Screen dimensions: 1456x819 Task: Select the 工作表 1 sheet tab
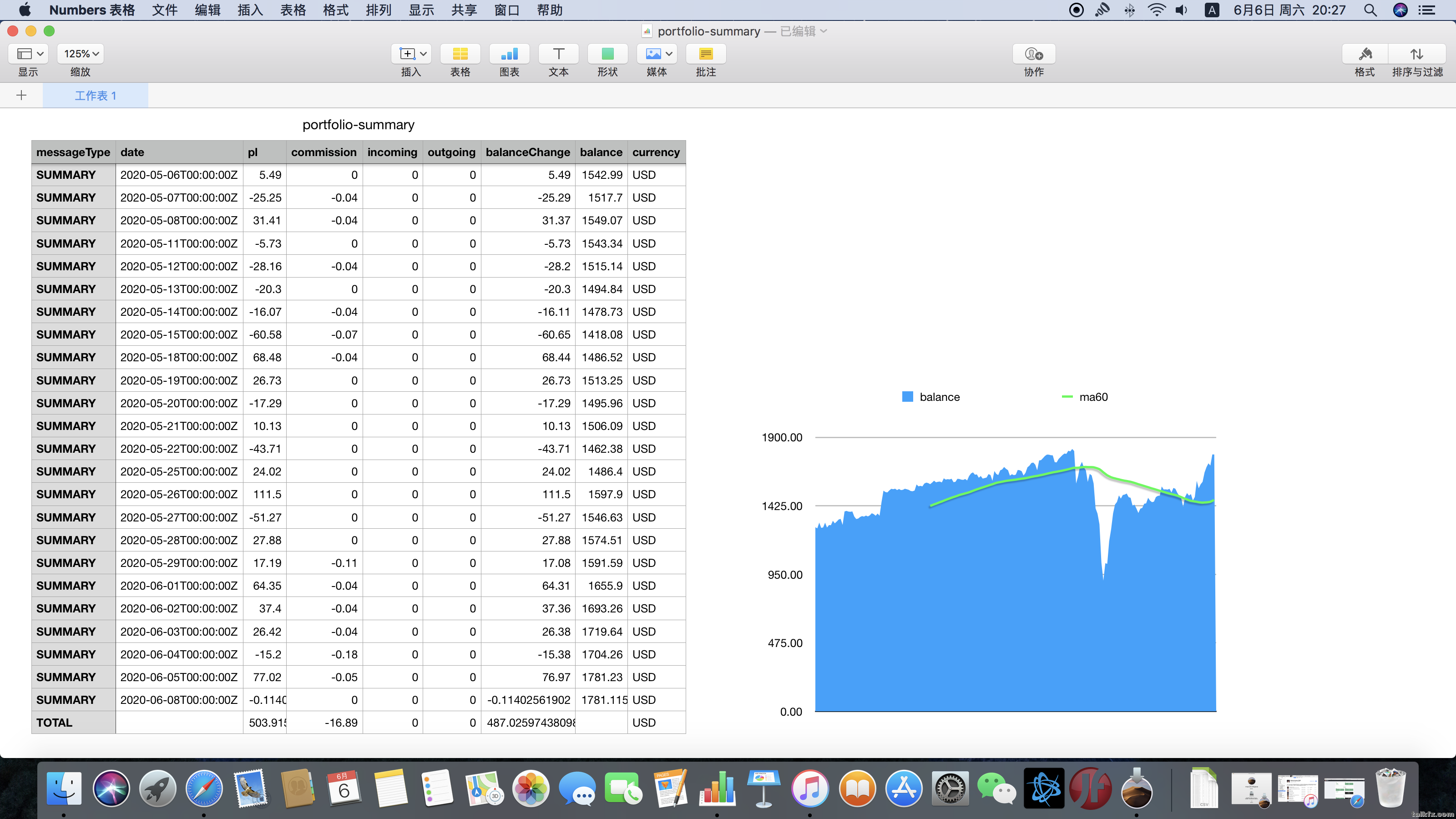[x=96, y=96]
